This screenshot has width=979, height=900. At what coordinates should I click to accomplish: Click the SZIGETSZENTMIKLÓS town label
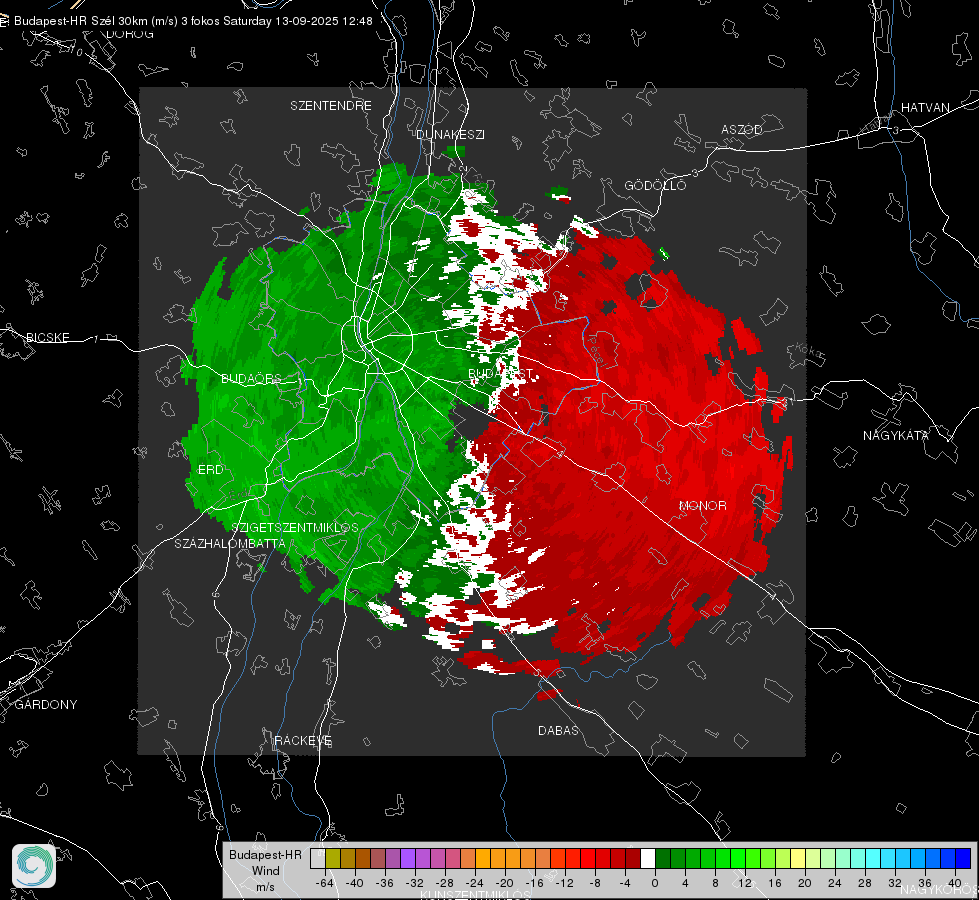point(295,527)
